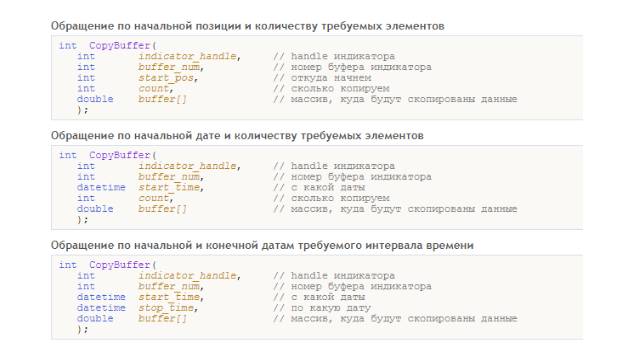Click start_time in the third code block
The width and height of the screenshot is (640, 360).
(x=169, y=297)
